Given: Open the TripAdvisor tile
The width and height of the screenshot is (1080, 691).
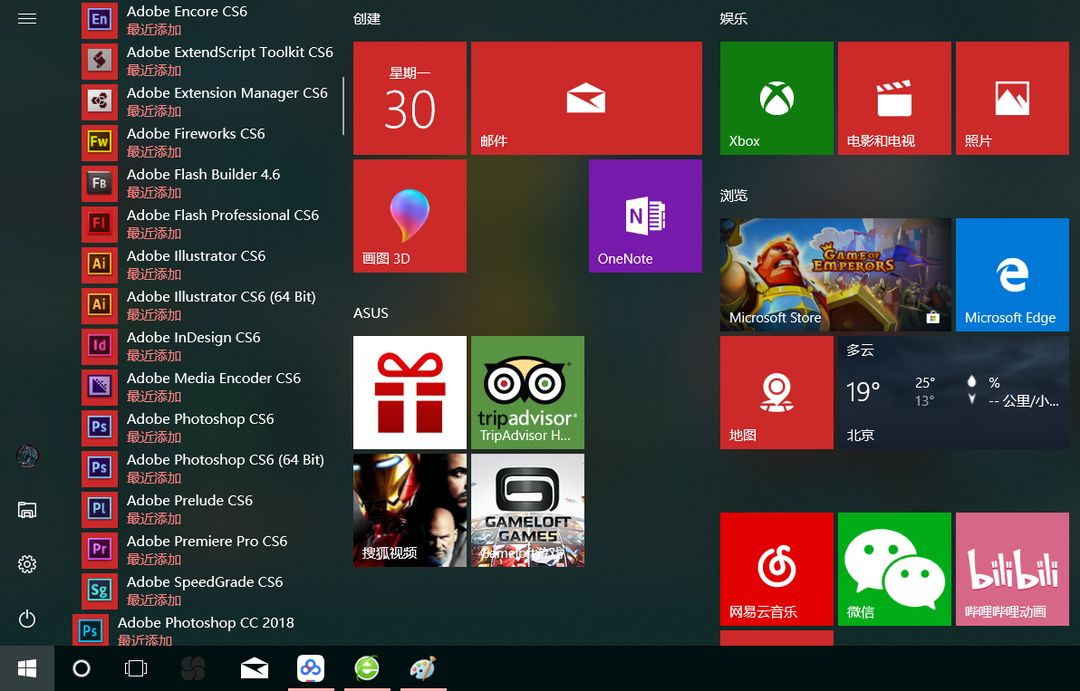Looking at the screenshot, I should (528, 392).
